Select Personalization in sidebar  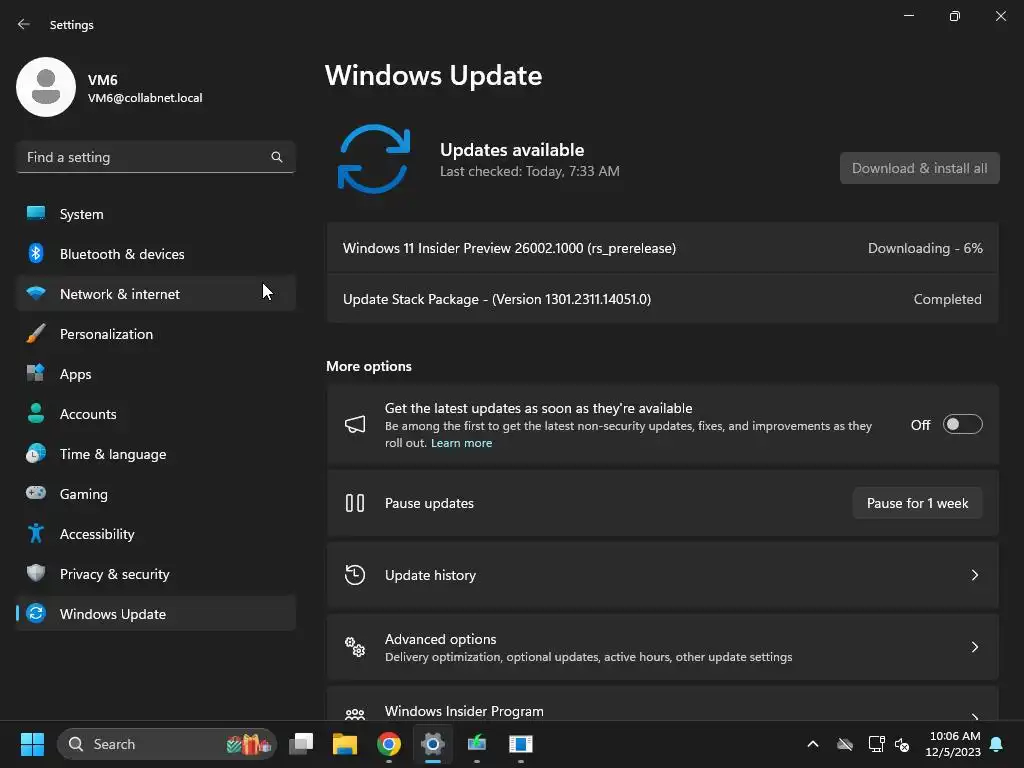[x=156, y=334]
